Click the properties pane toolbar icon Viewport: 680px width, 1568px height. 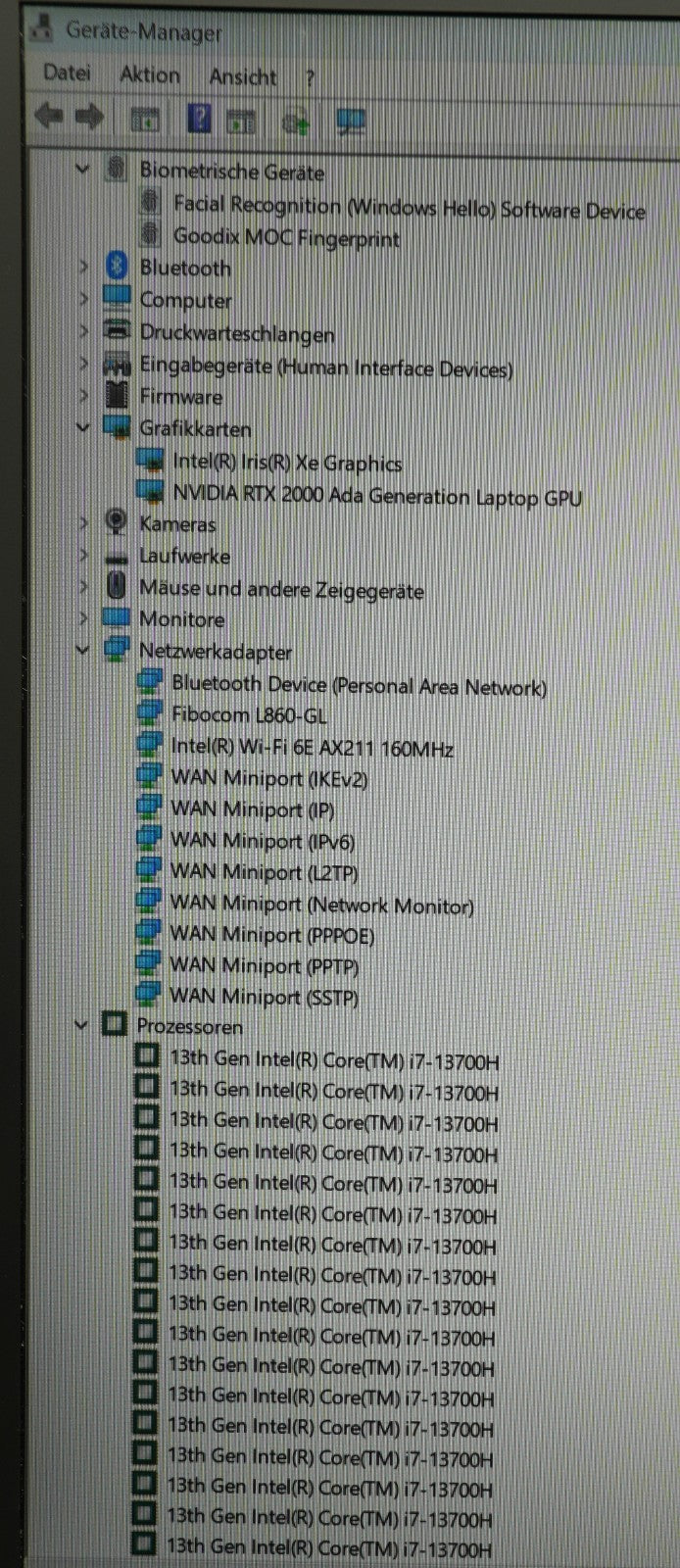coord(145,120)
